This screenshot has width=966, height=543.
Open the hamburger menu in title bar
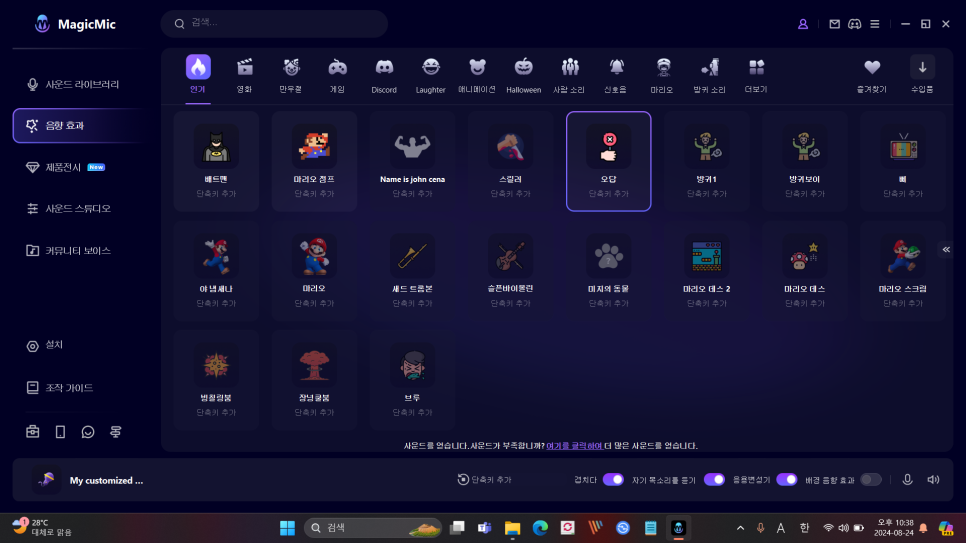click(875, 24)
